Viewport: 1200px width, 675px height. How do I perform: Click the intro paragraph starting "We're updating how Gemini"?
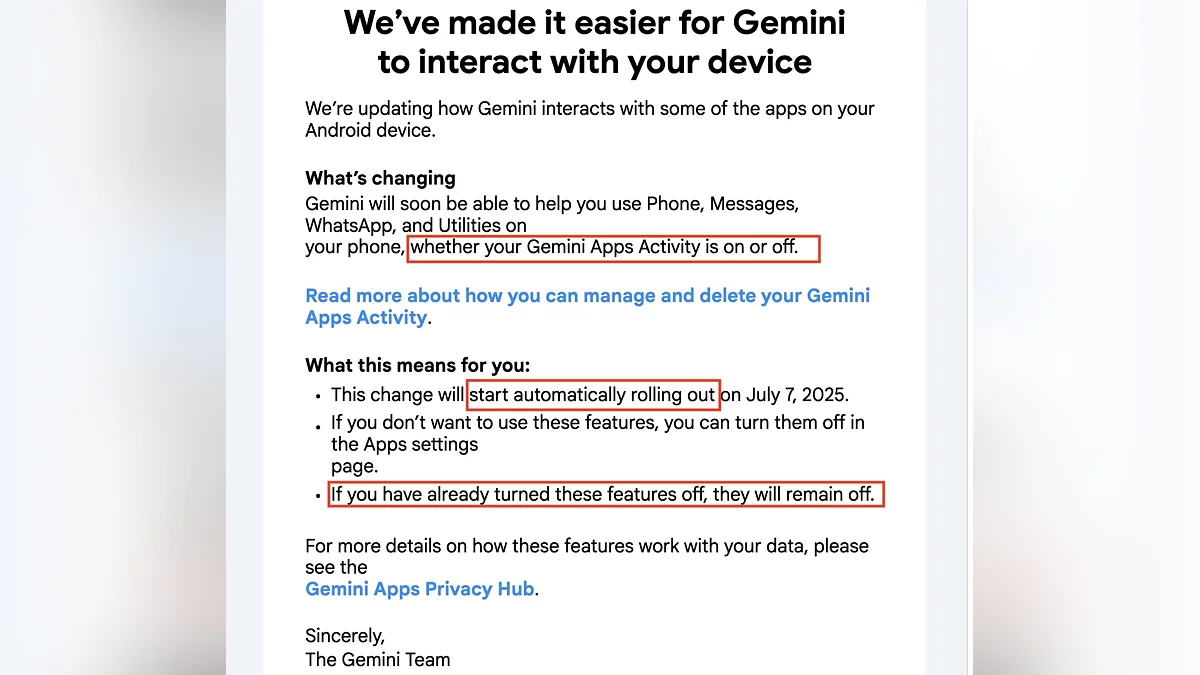(x=589, y=119)
